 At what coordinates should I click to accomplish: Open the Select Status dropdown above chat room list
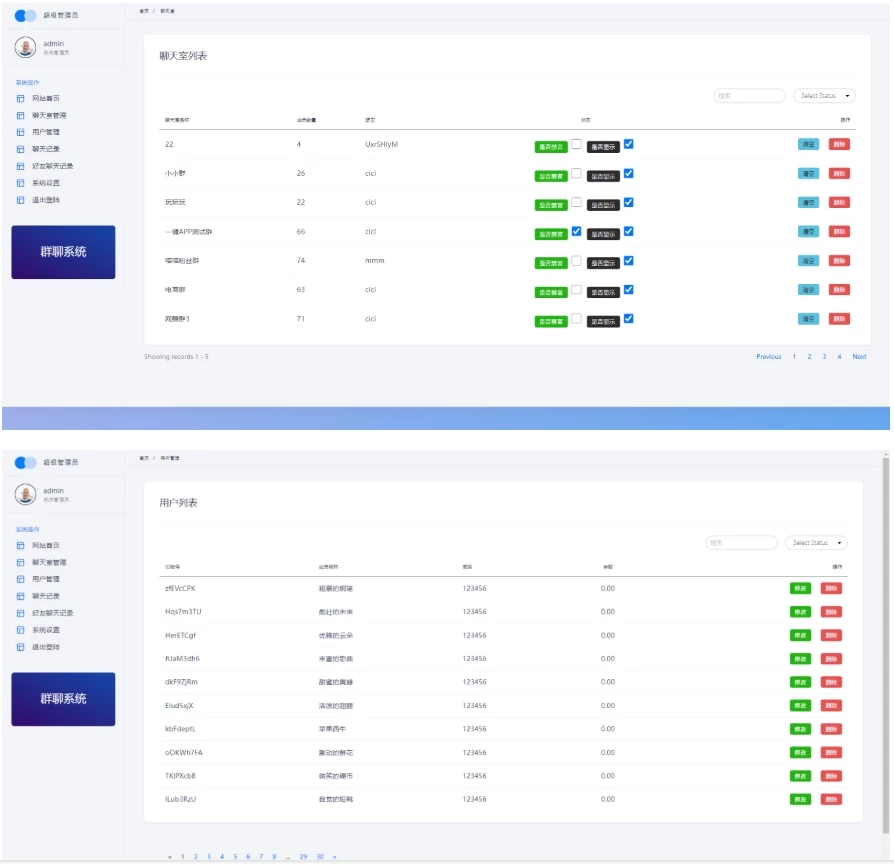[823, 96]
